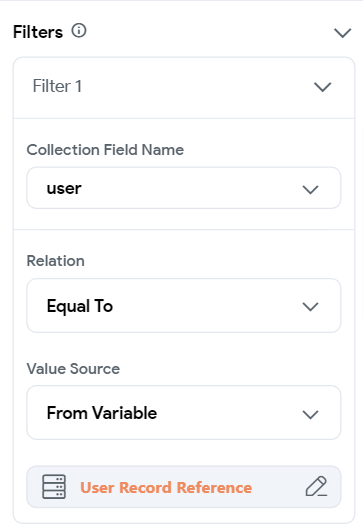Click the Collection Field Name label

pos(105,150)
